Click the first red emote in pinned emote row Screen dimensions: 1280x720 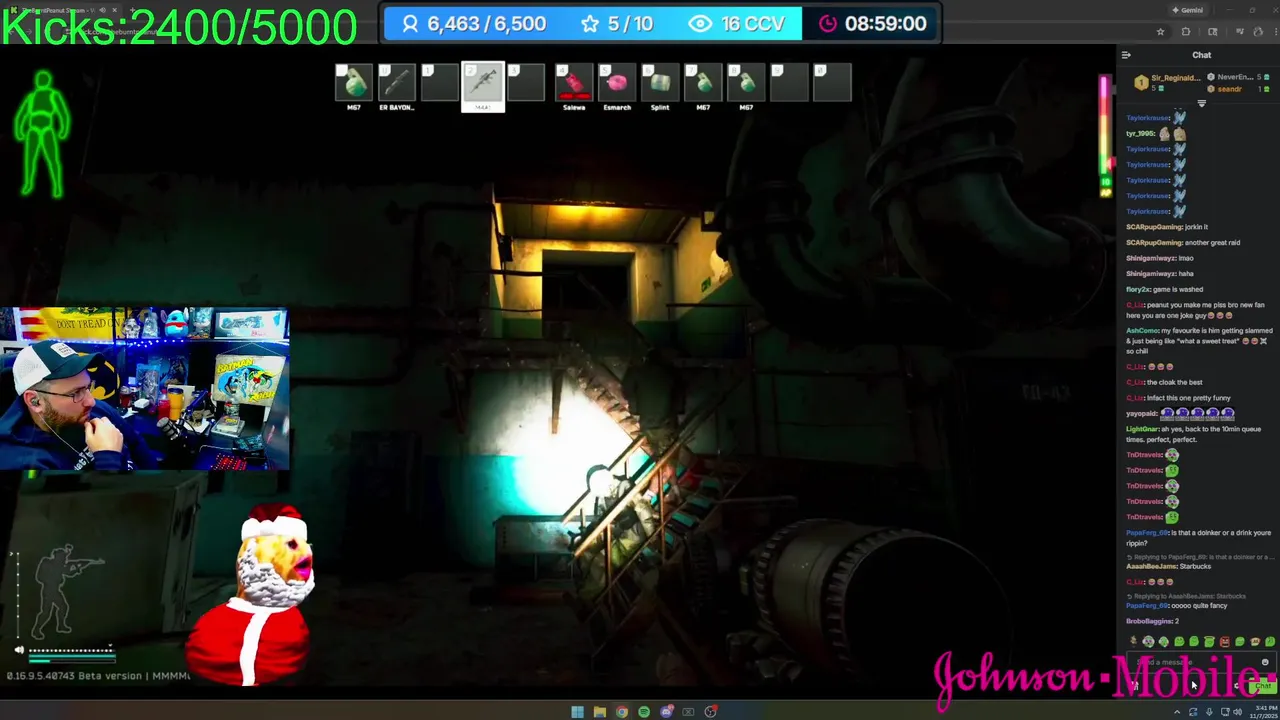click(x=1225, y=642)
